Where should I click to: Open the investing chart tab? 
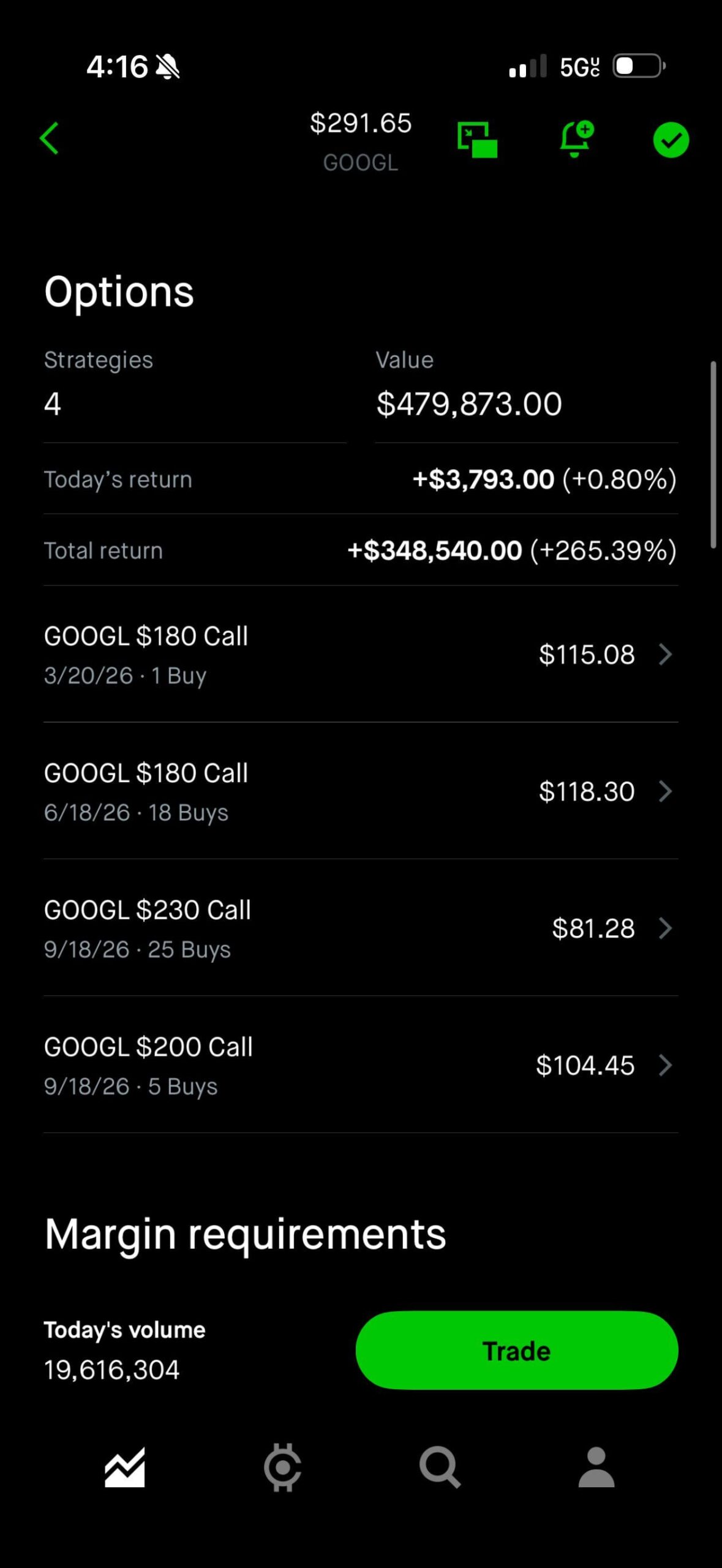pos(125,1468)
